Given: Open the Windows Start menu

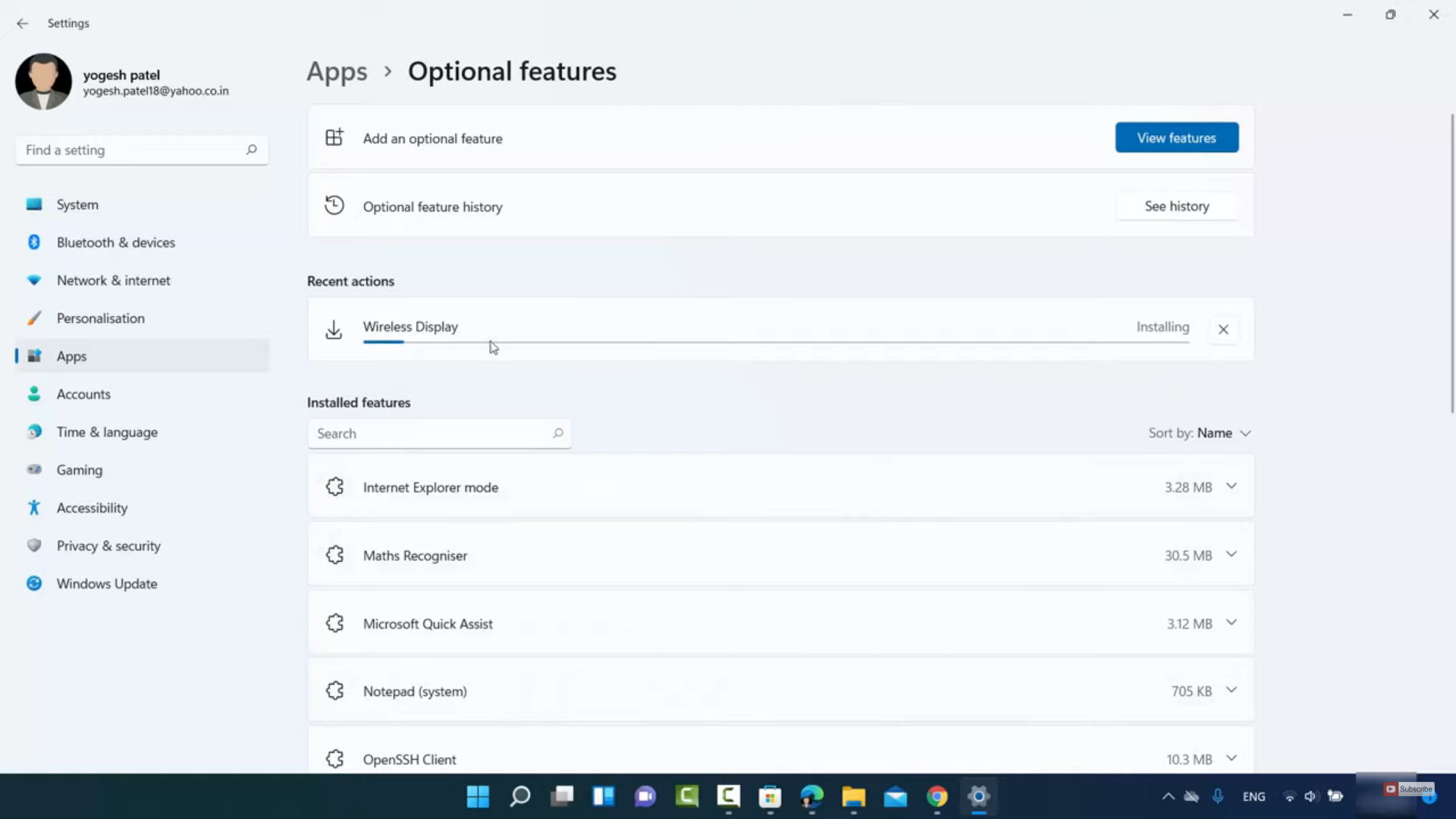Looking at the screenshot, I should pos(478,796).
